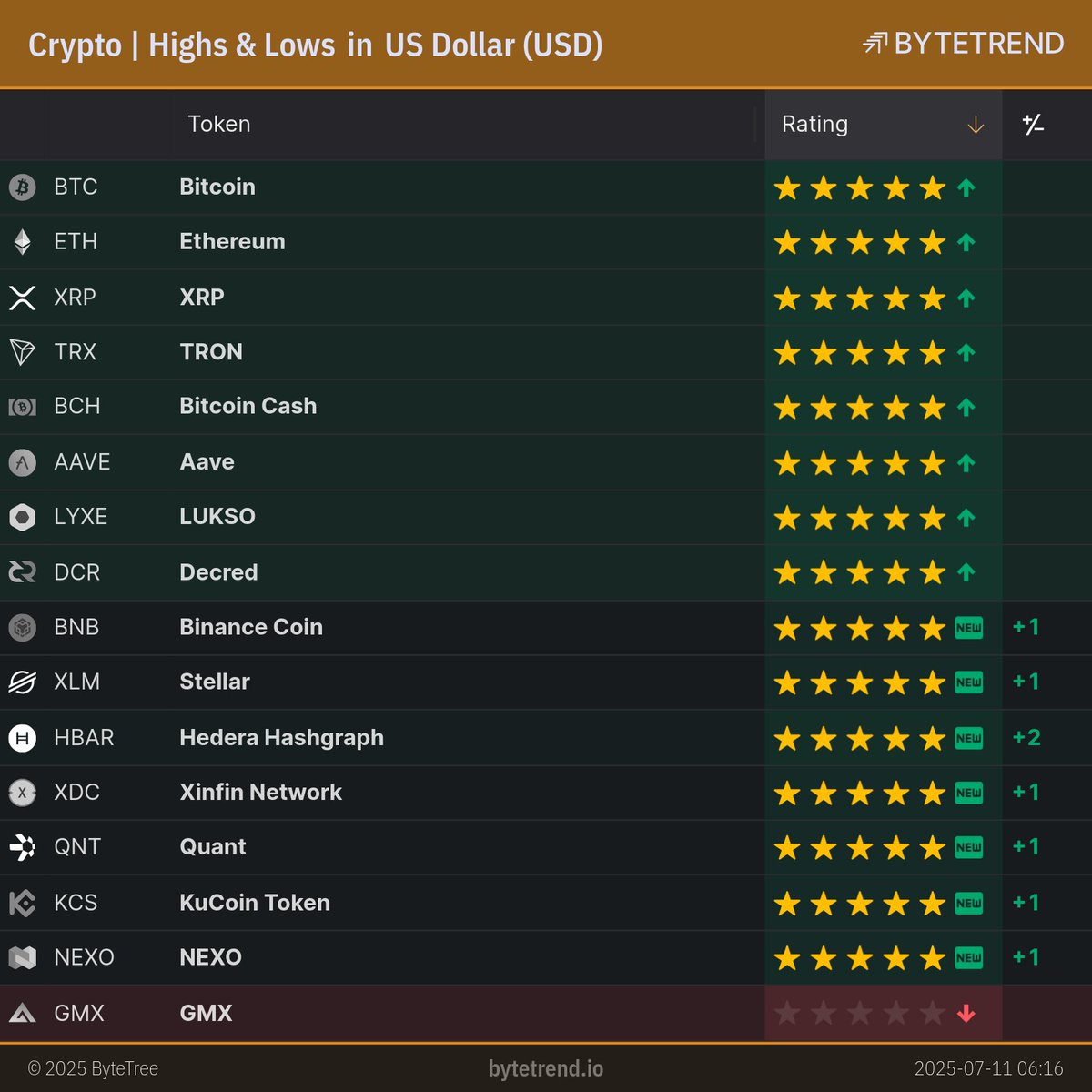Click the Ethereum token name
This screenshot has height=1092, width=1092.
[232, 241]
